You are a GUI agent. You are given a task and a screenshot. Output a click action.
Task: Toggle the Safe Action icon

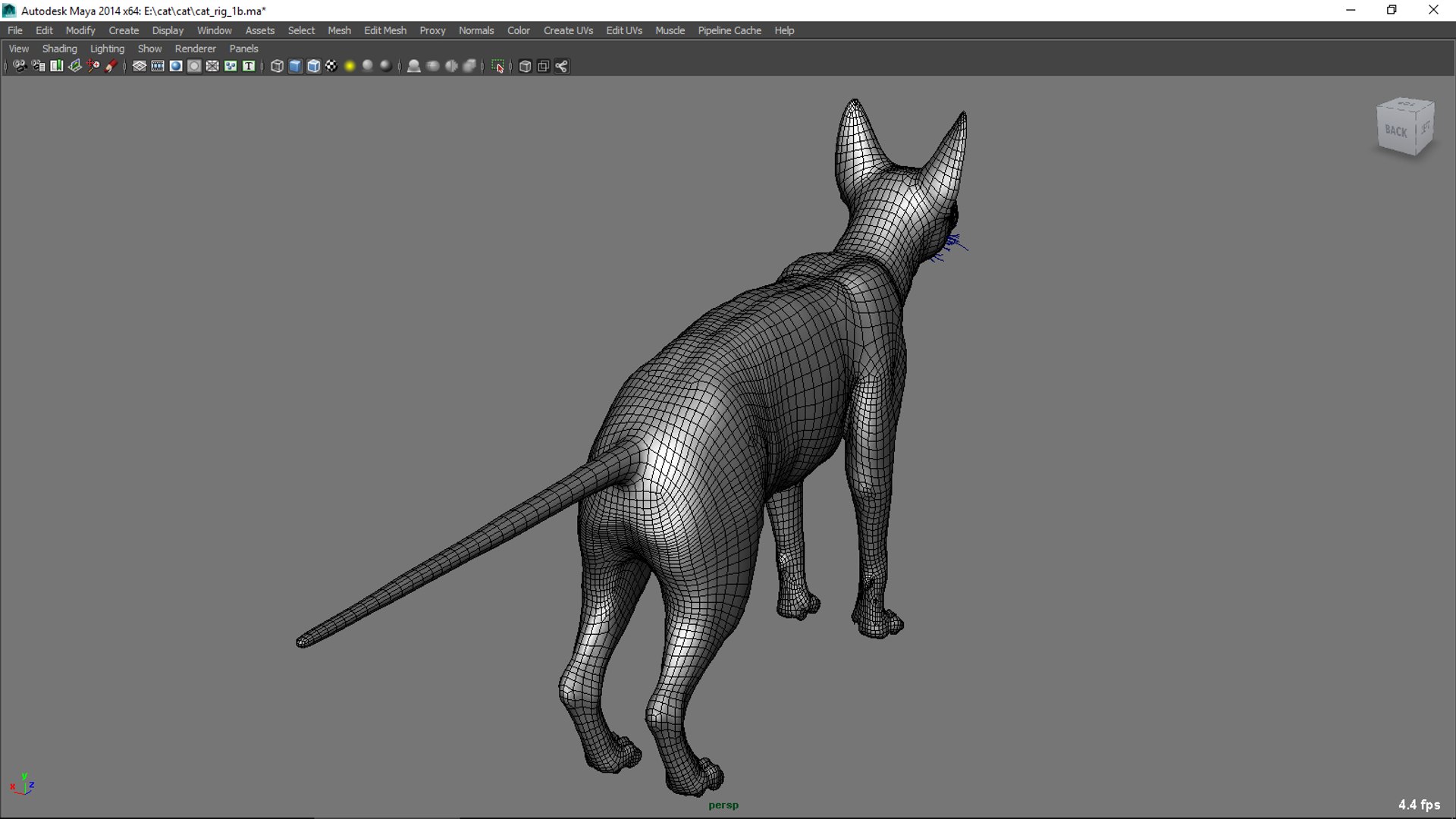point(231,66)
